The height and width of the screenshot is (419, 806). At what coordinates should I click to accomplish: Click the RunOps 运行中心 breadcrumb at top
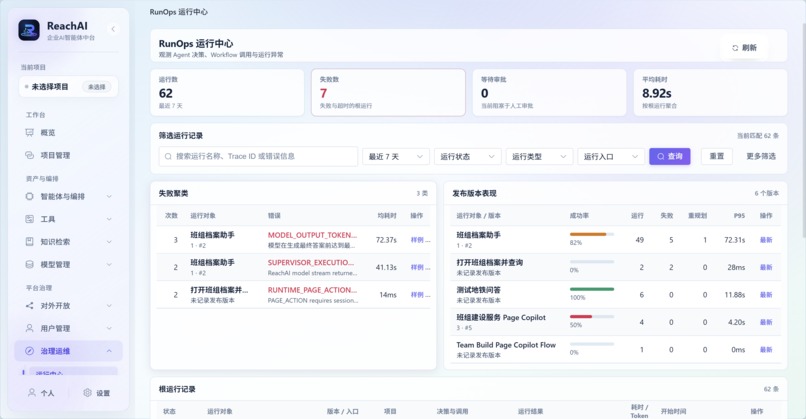[x=178, y=12]
